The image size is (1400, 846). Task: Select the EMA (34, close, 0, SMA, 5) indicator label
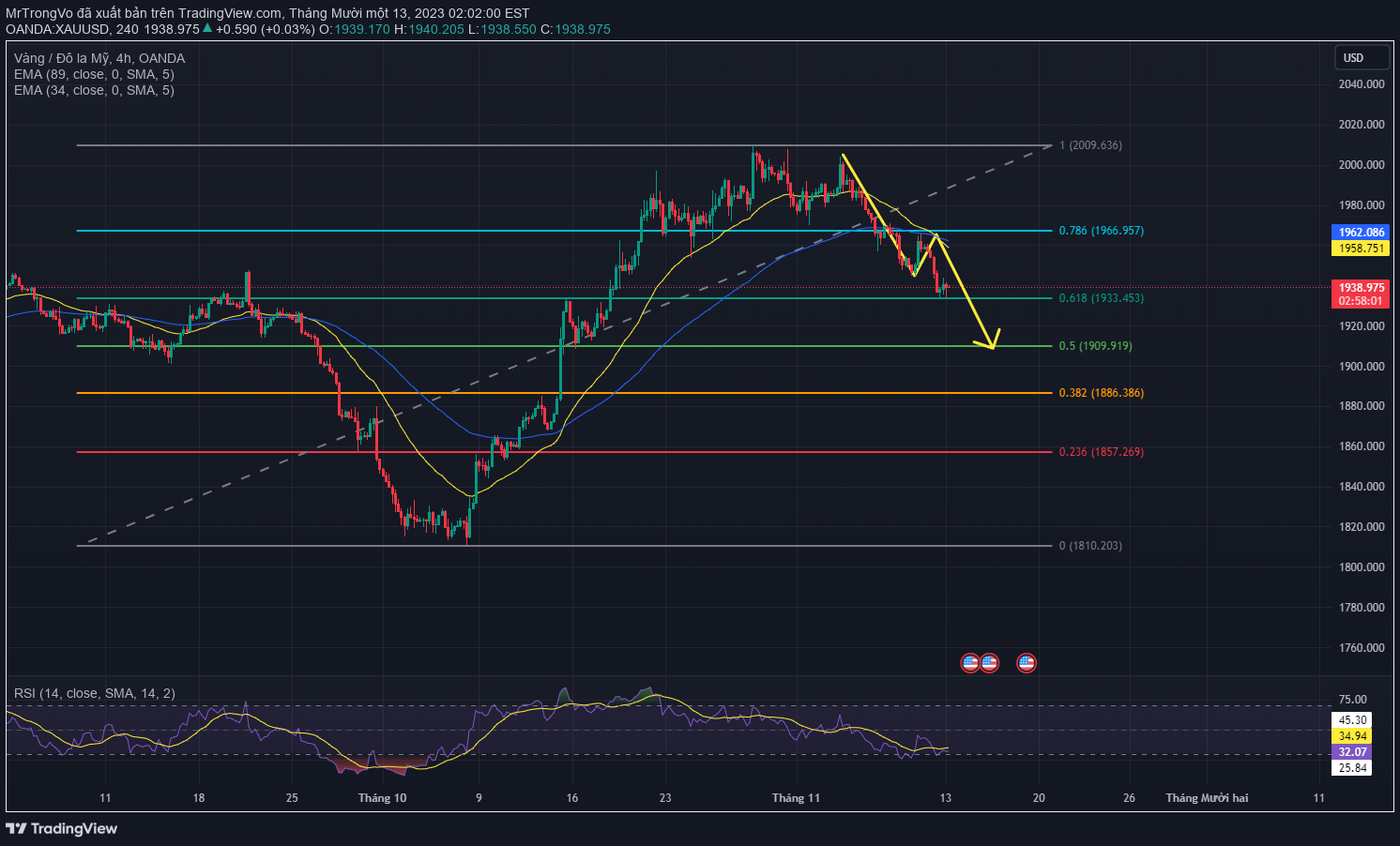(x=94, y=90)
